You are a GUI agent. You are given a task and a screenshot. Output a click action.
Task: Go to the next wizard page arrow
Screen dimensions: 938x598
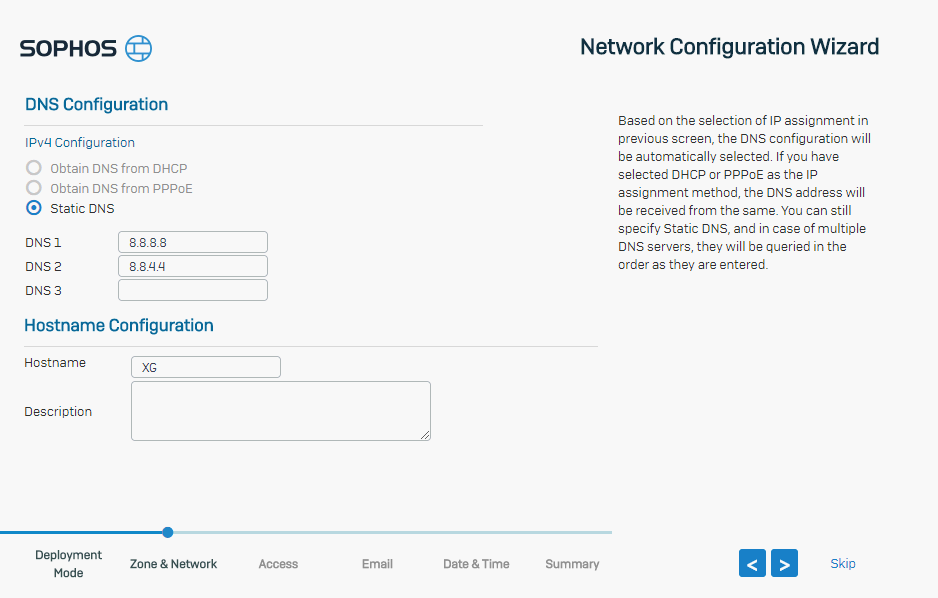(784, 563)
